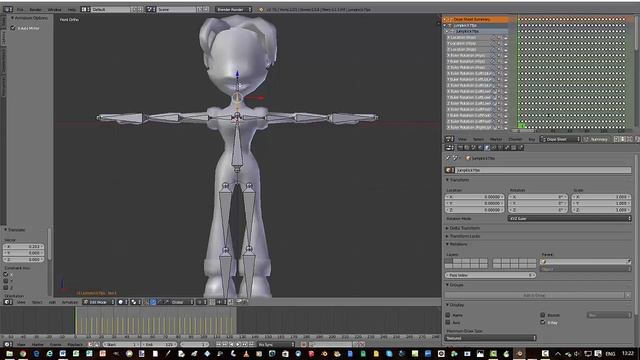Image resolution: width=640 pixels, height=360 pixels.
Task: Expand the Delta Transform panel
Action: pyautogui.click(x=463, y=228)
